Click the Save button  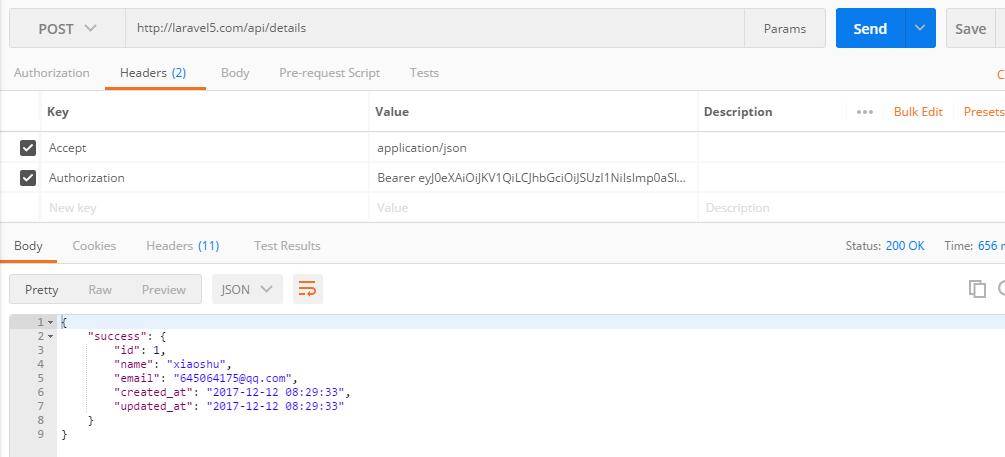pyautogui.click(x=970, y=28)
